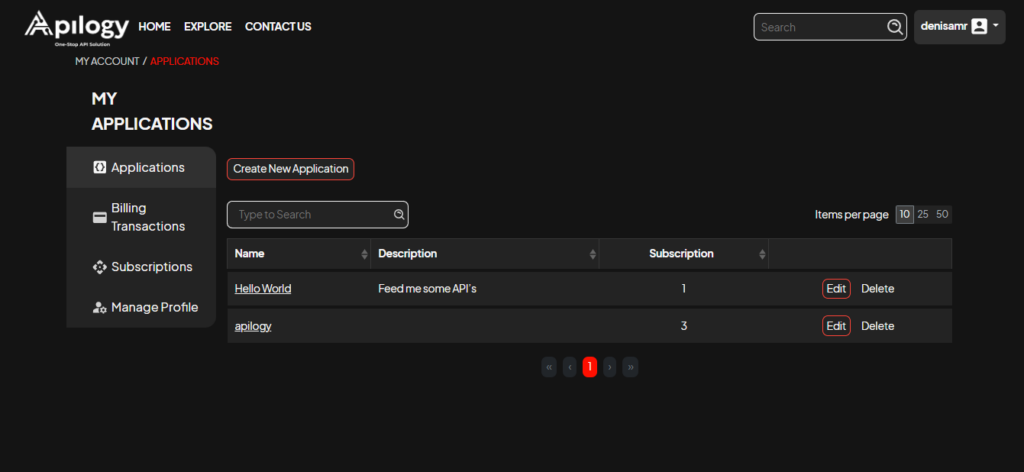Go to first page of results
The height and width of the screenshot is (472, 1024).
coord(549,367)
